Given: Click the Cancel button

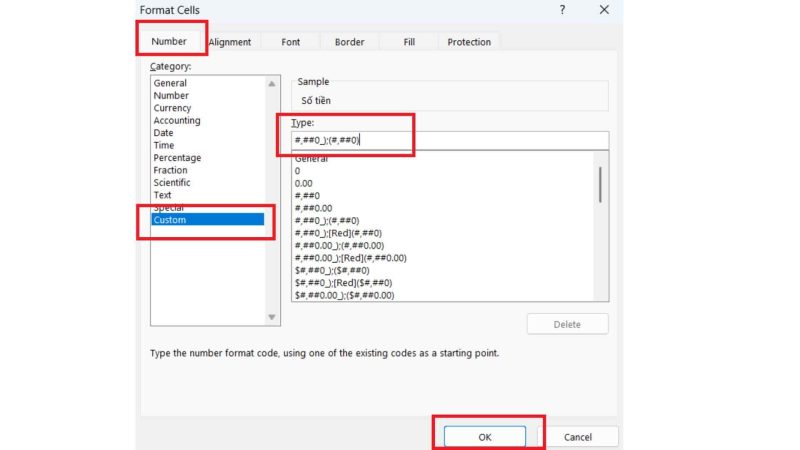Looking at the screenshot, I should [578, 437].
